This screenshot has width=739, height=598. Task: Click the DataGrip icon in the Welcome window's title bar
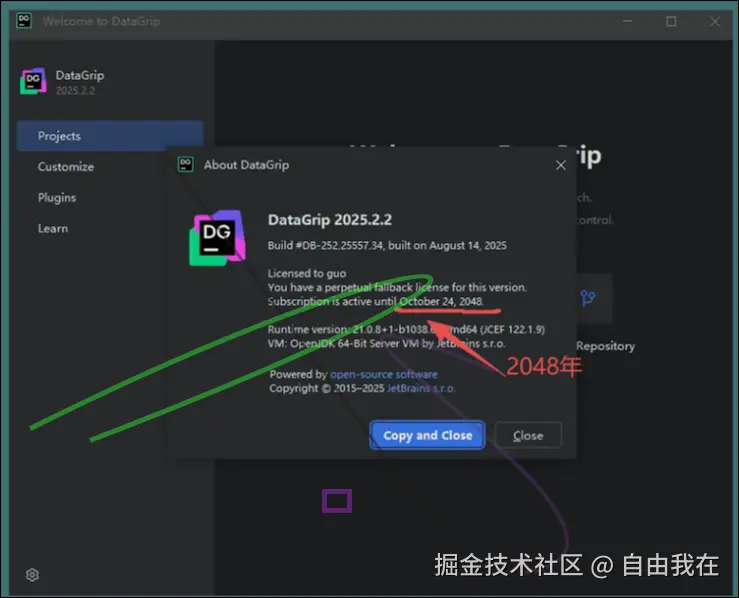click(24, 21)
